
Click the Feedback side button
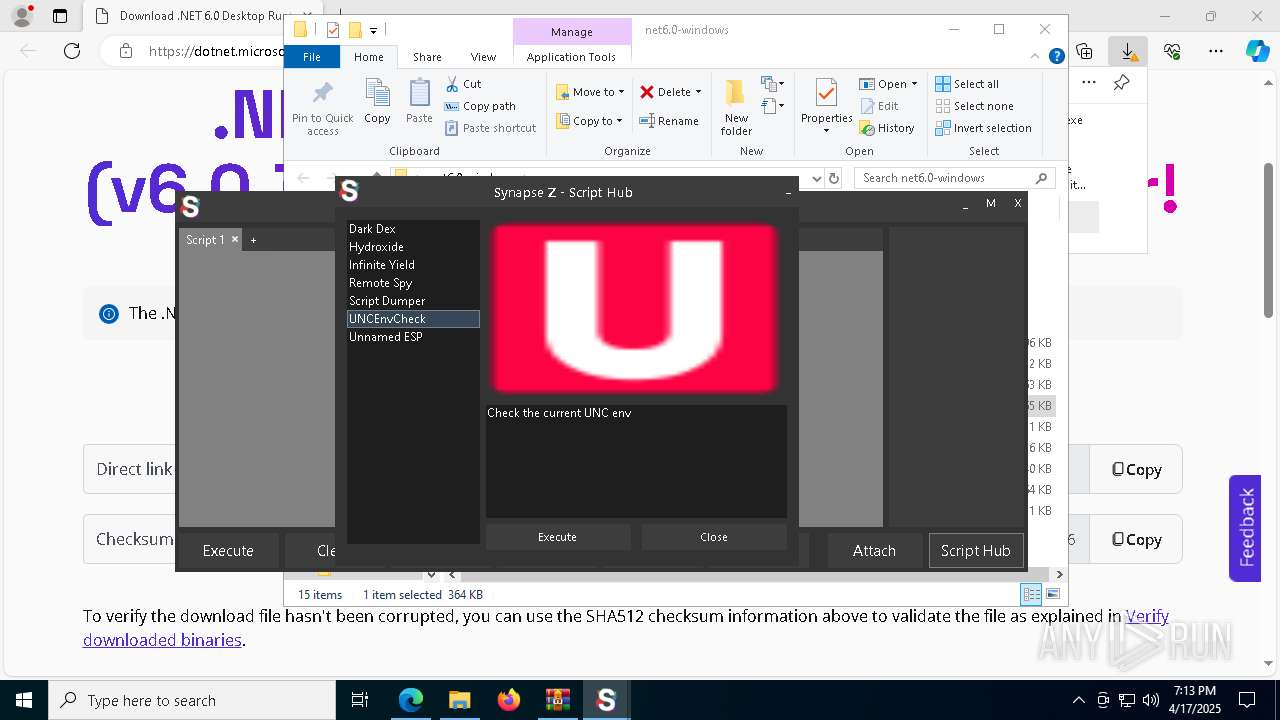pyautogui.click(x=1245, y=528)
